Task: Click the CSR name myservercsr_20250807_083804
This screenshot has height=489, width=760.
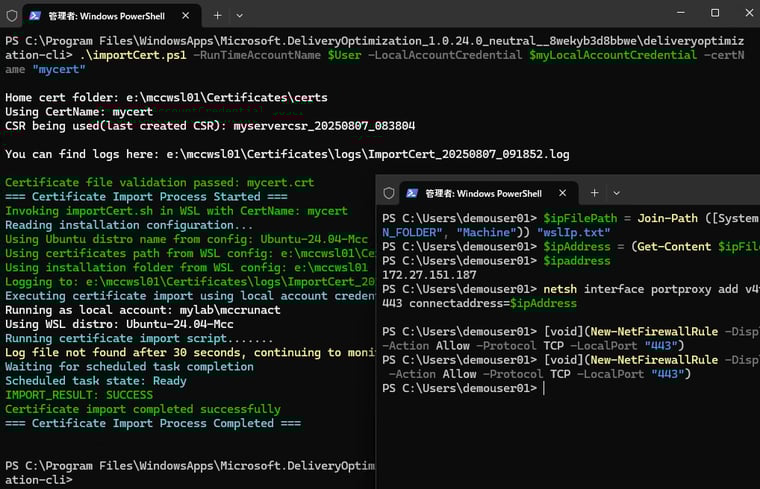Action: click(324, 126)
